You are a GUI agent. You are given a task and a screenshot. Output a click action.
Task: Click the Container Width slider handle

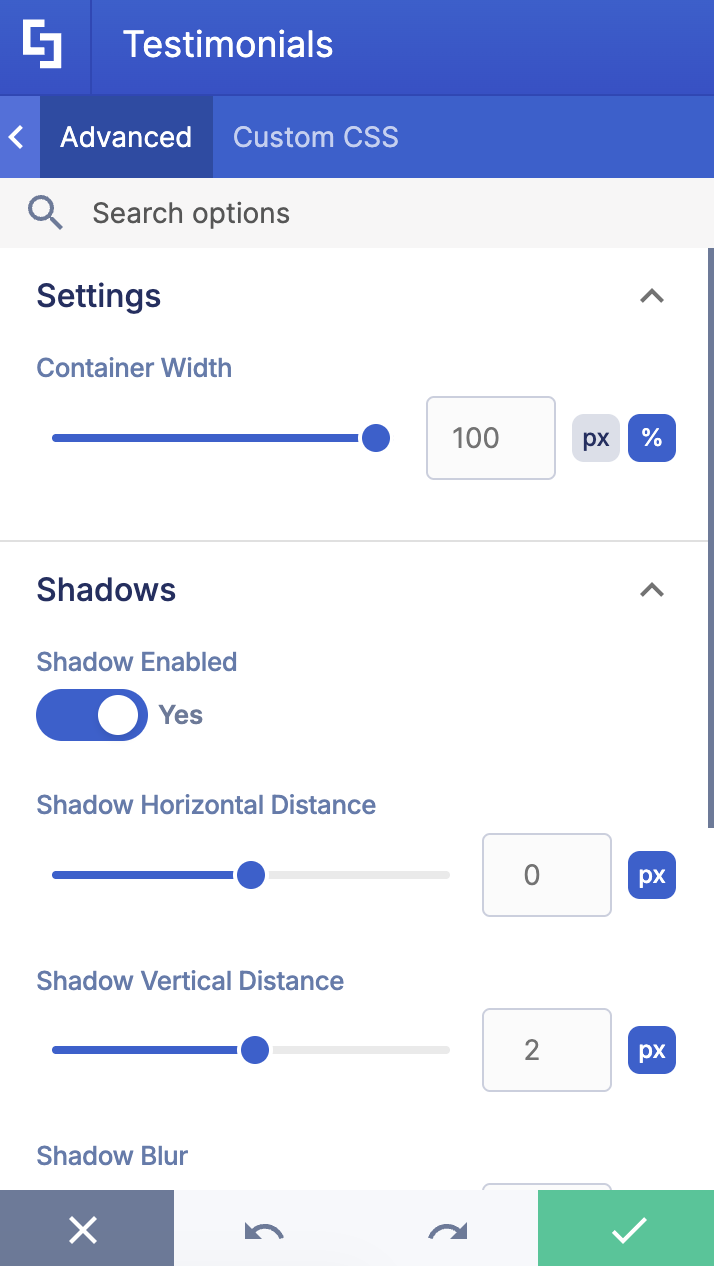[376, 438]
